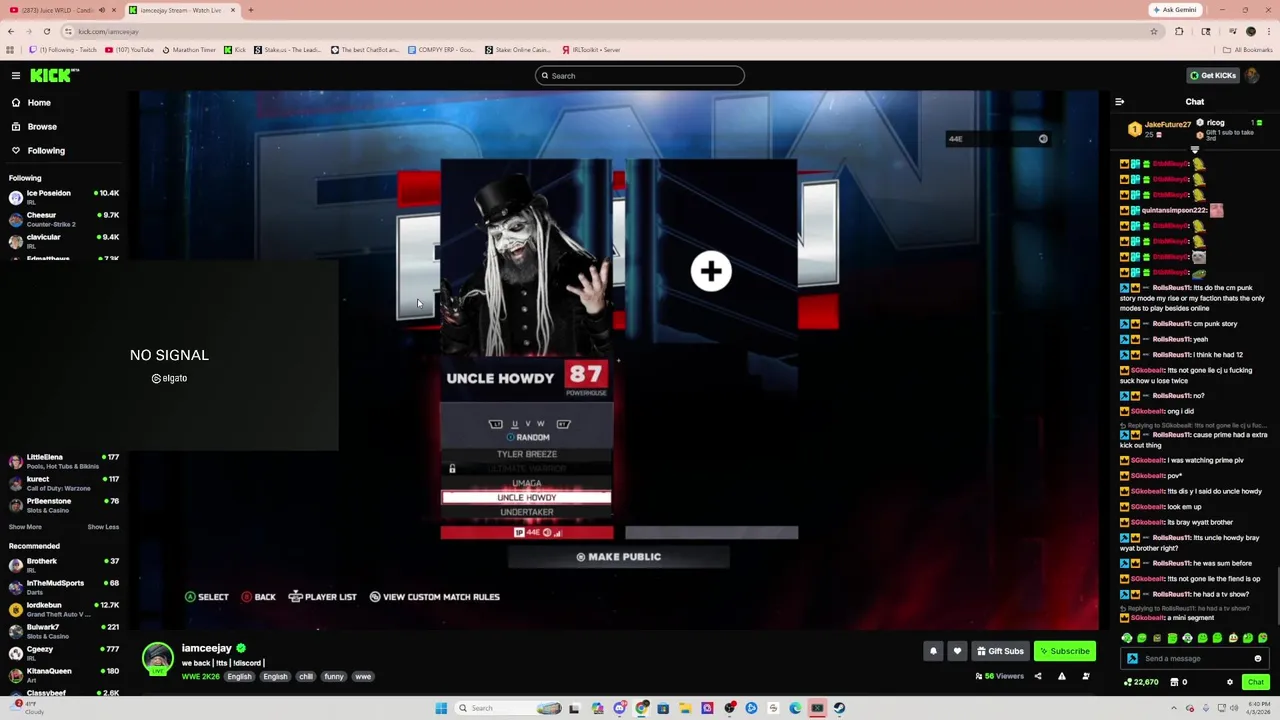Viewport: 1280px width, 720px height.
Task: Send message with green Chat button
Action: coord(1255,682)
